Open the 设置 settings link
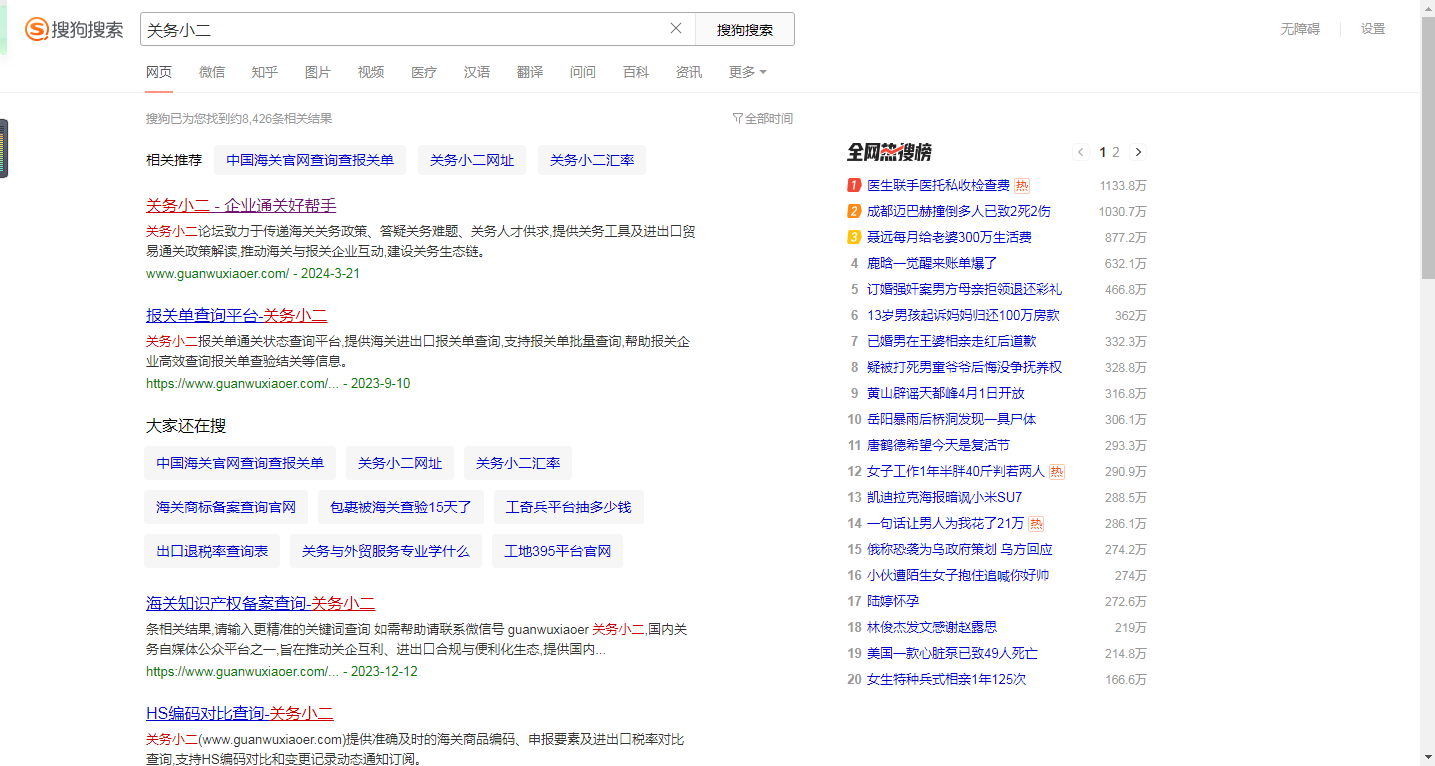This screenshot has width=1435, height=766. (1373, 29)
